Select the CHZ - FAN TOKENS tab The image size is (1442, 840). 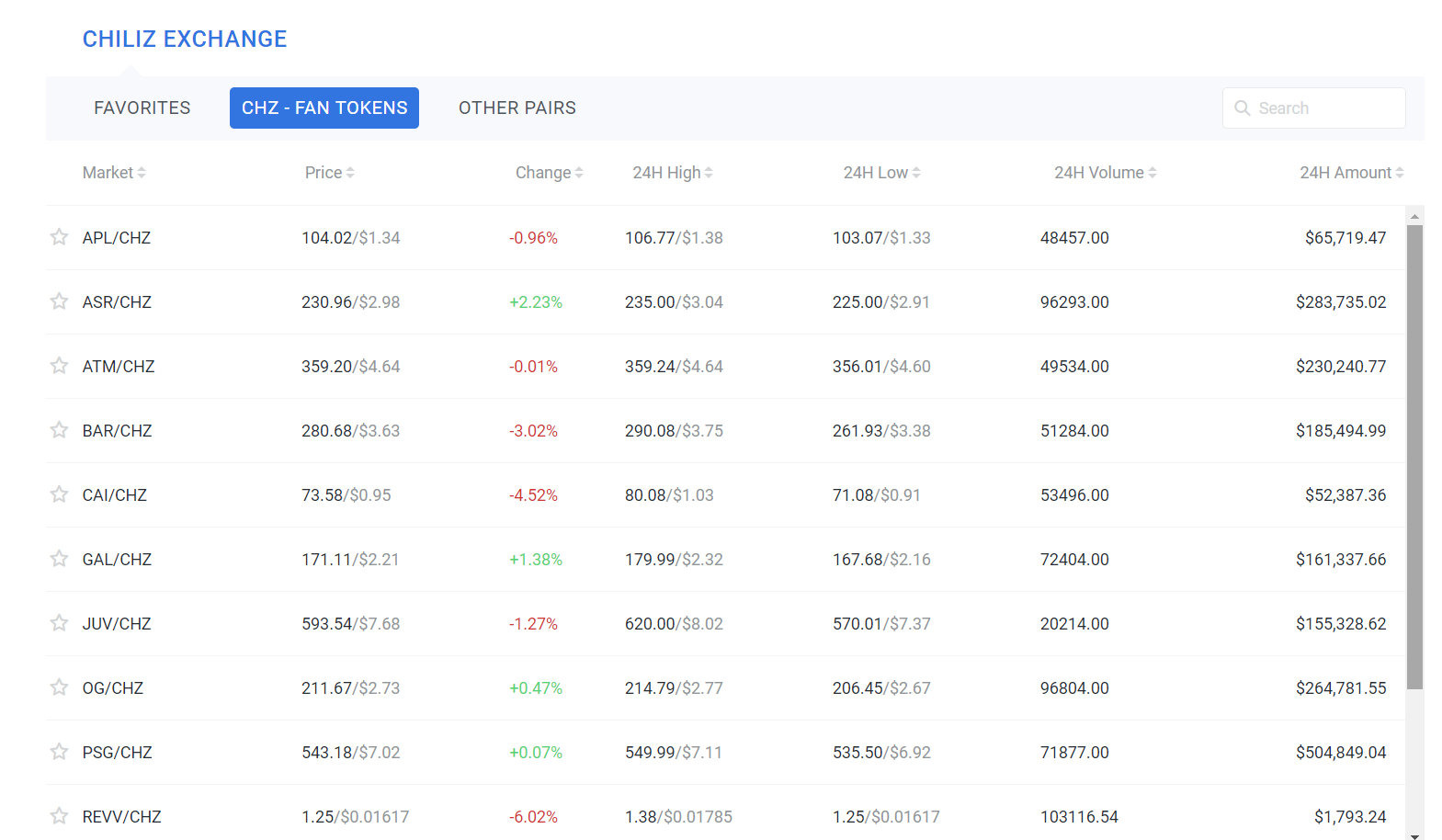pyautogui.click(x=324, y=108)
